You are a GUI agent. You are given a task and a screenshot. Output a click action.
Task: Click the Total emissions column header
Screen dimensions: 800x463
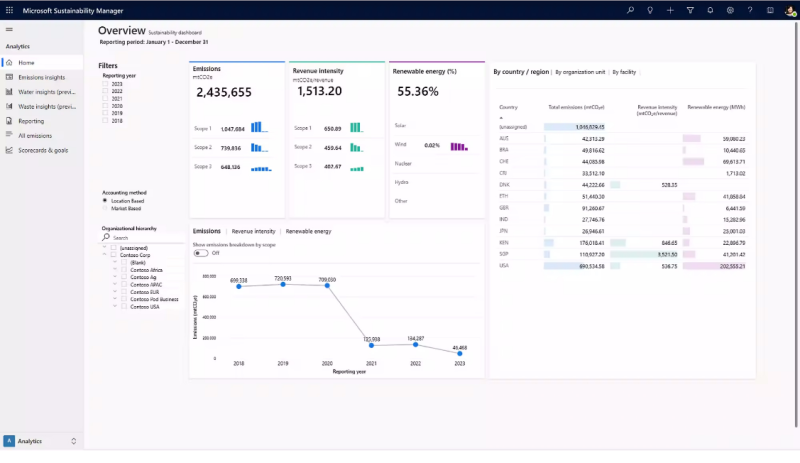click(576, 107)
